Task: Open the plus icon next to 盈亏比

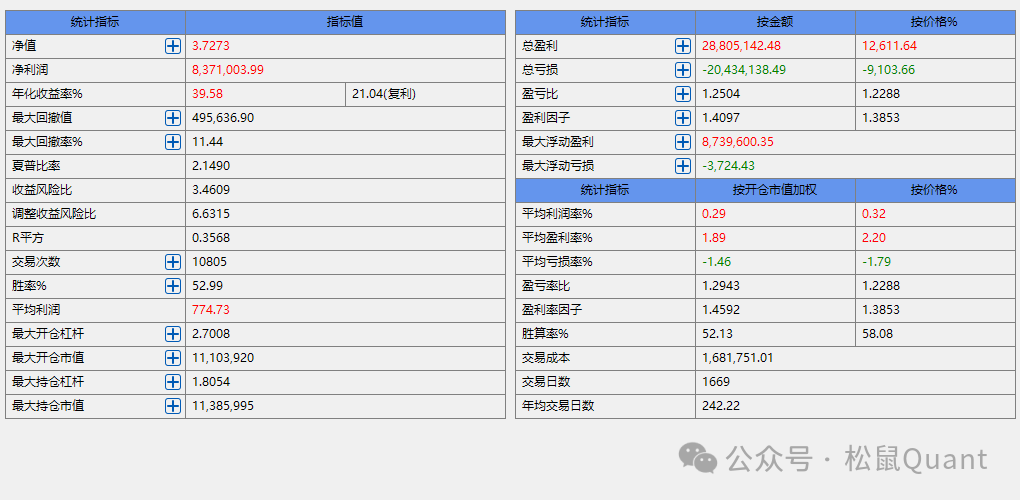Action: coord(683,94)
